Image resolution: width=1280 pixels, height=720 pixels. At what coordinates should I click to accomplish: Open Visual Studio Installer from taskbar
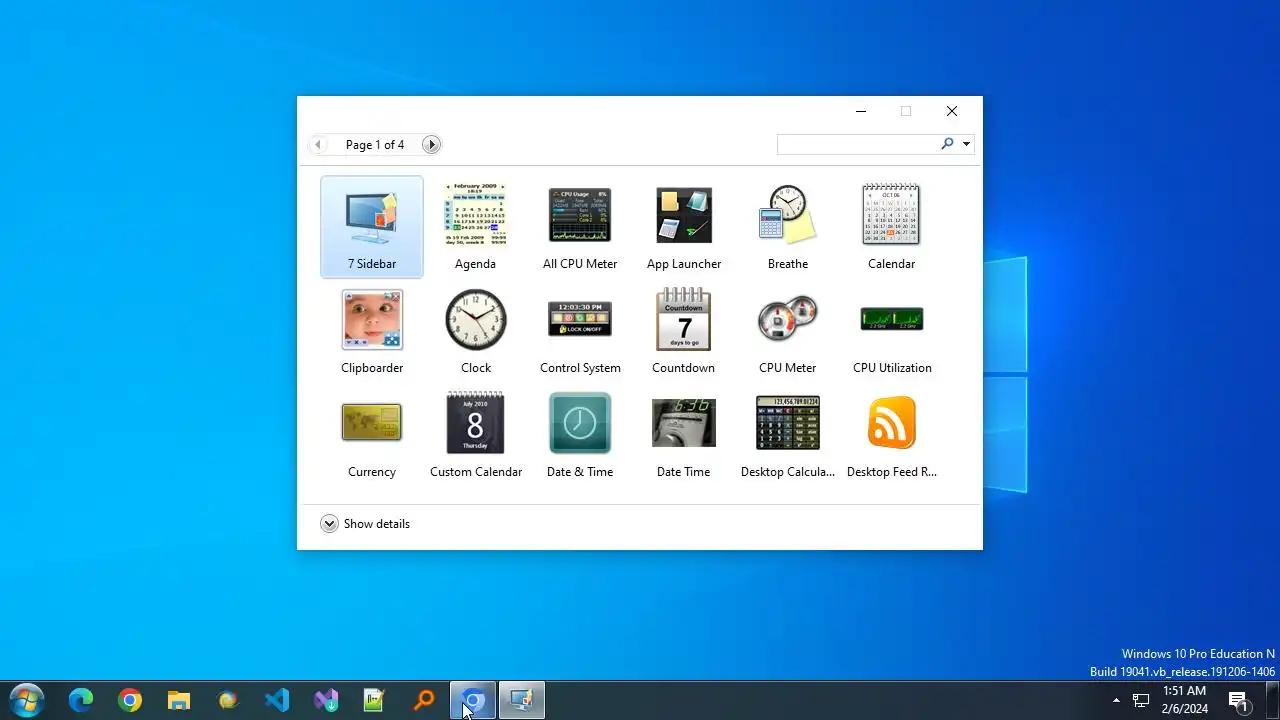[x=326, y=700]
